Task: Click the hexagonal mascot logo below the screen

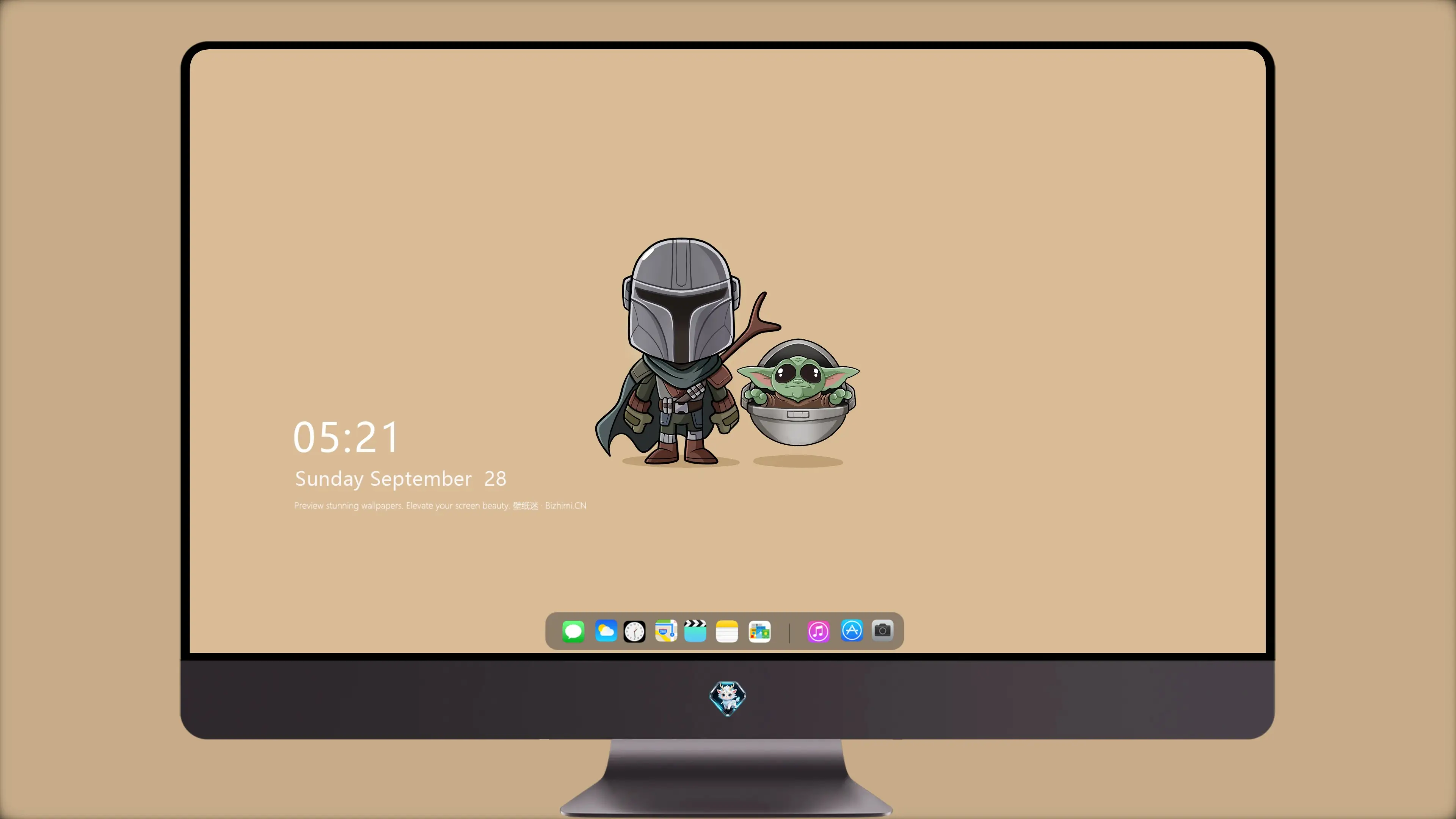Action: (x=728, y=698)
